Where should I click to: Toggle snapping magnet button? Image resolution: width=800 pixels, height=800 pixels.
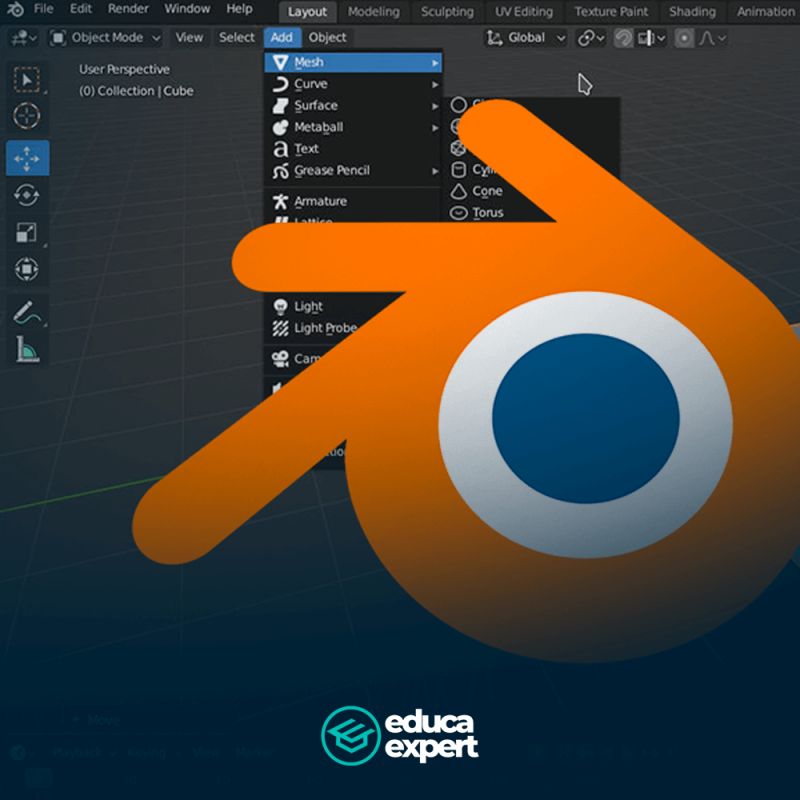coord(623,38)
